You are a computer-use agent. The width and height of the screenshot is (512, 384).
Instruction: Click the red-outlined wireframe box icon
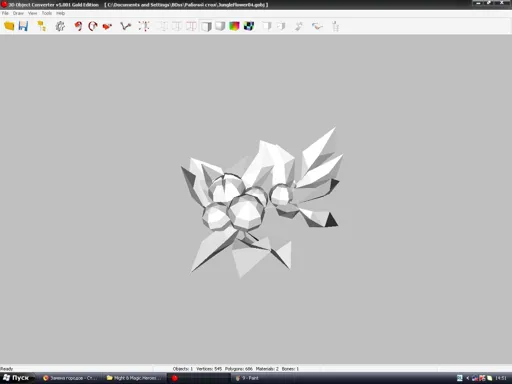tap(191, 26)
